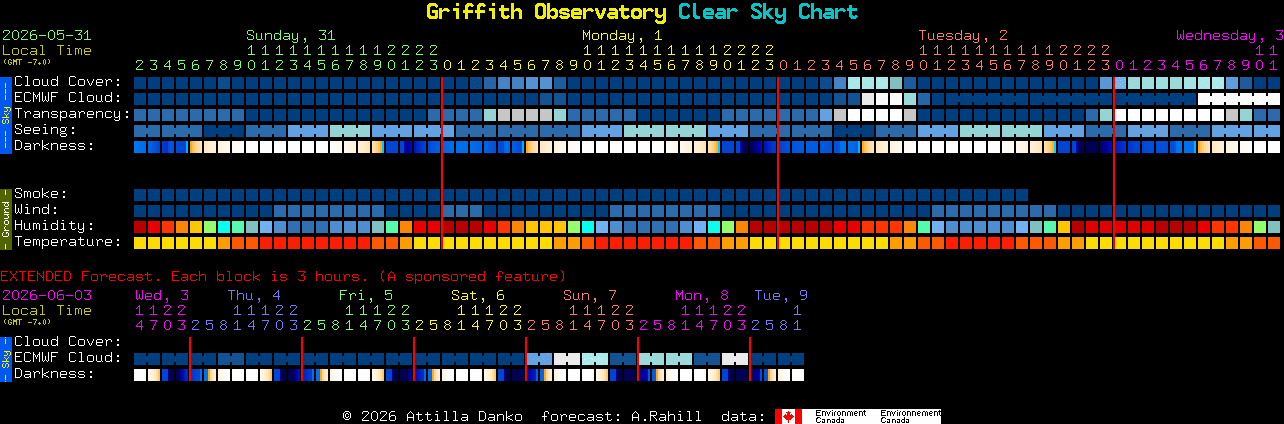Click the first block of the Wind row

(140, 211)
